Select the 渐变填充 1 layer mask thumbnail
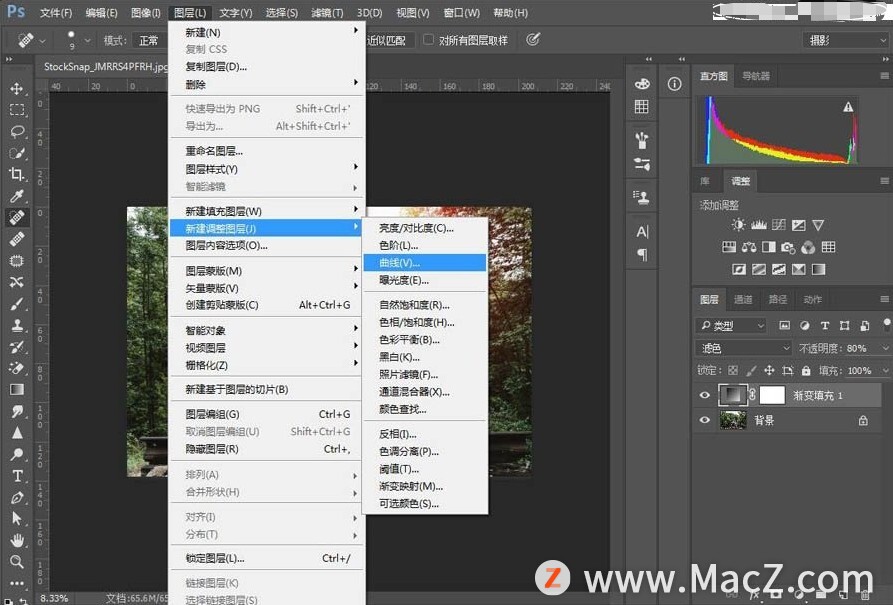Viewport: 893px width, 605px height. tap(772, 395)
